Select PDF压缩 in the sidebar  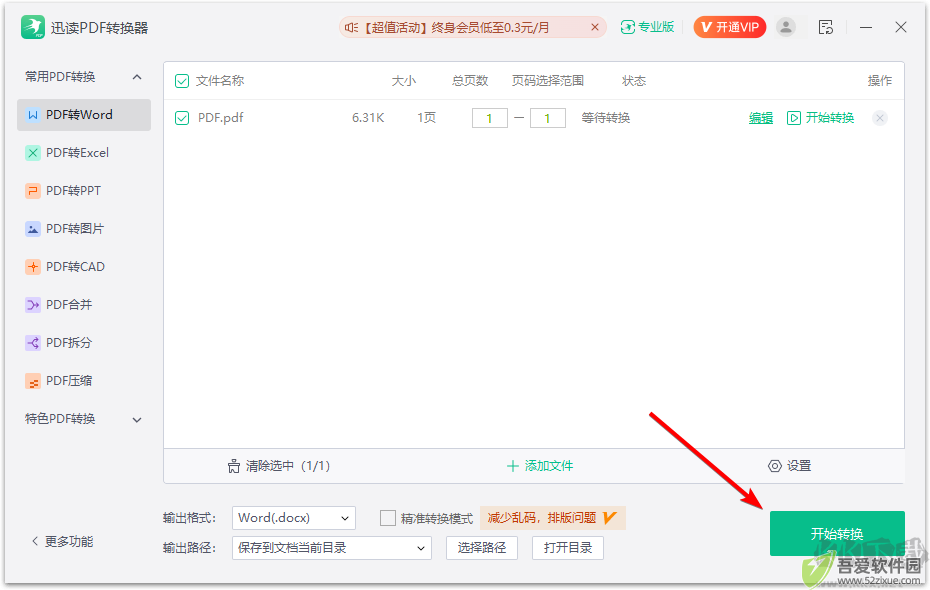[x=84, y=381]
